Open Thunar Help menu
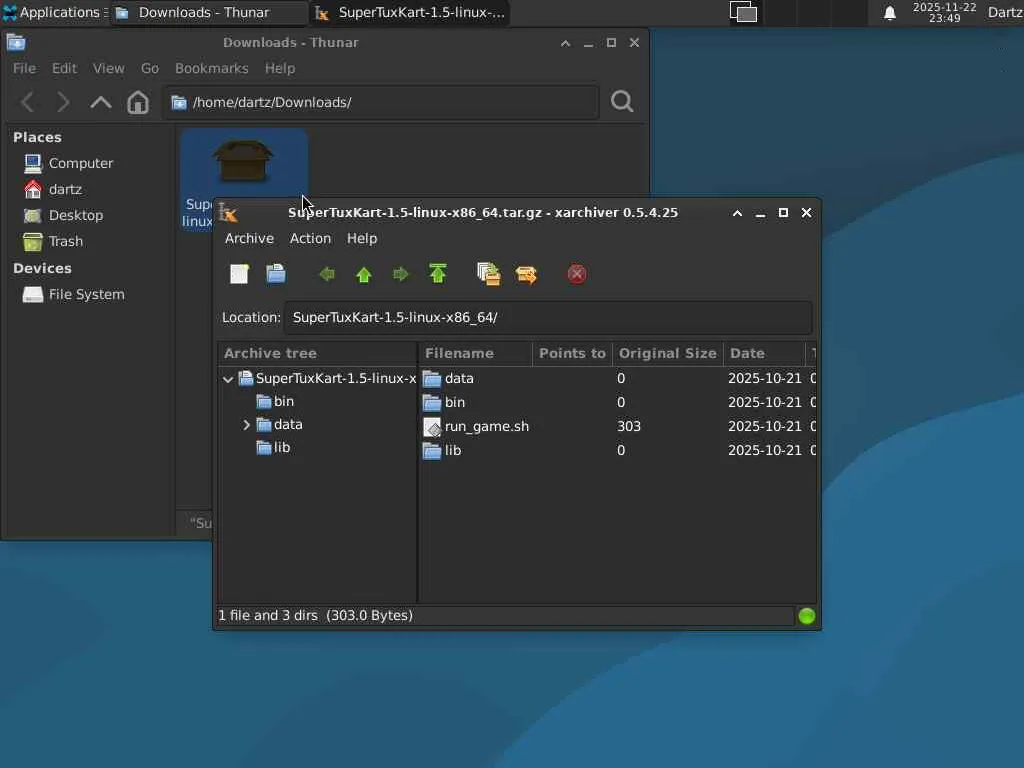The image size is (1024, 768). [x=280, y=69]
